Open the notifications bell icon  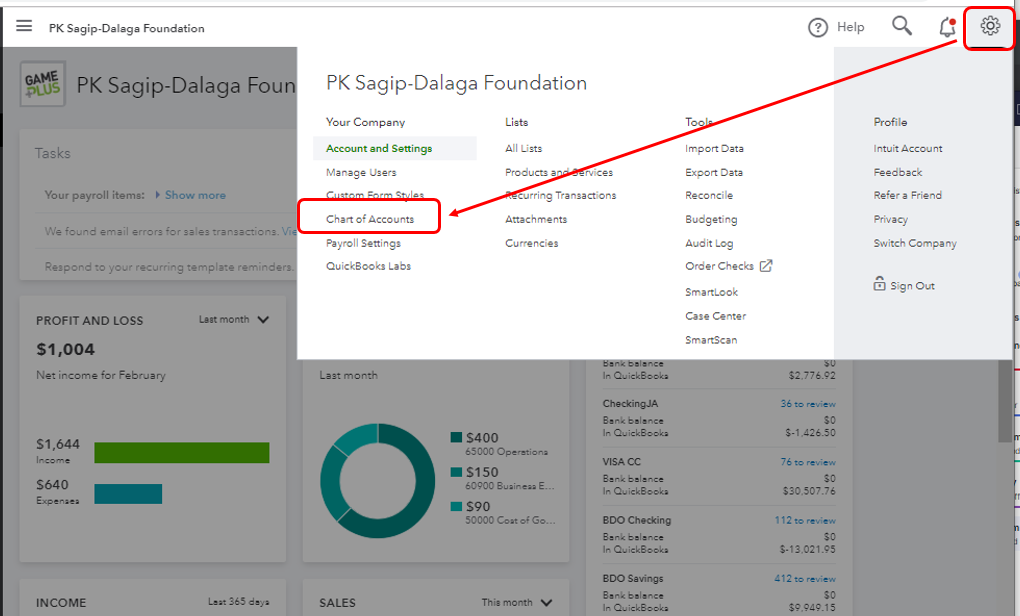tap(947, 27)
